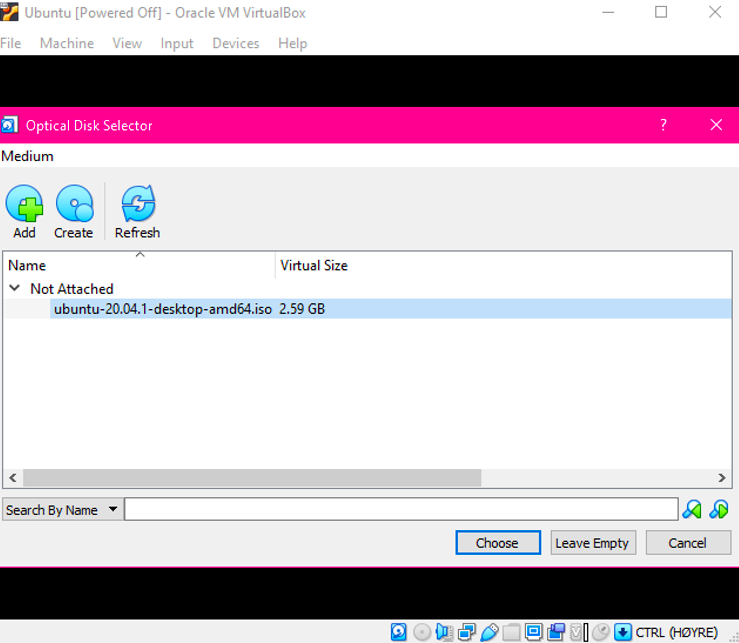Click the optical drive status bar icon
This screenshot has width=739, height=643.
[422, 632]
